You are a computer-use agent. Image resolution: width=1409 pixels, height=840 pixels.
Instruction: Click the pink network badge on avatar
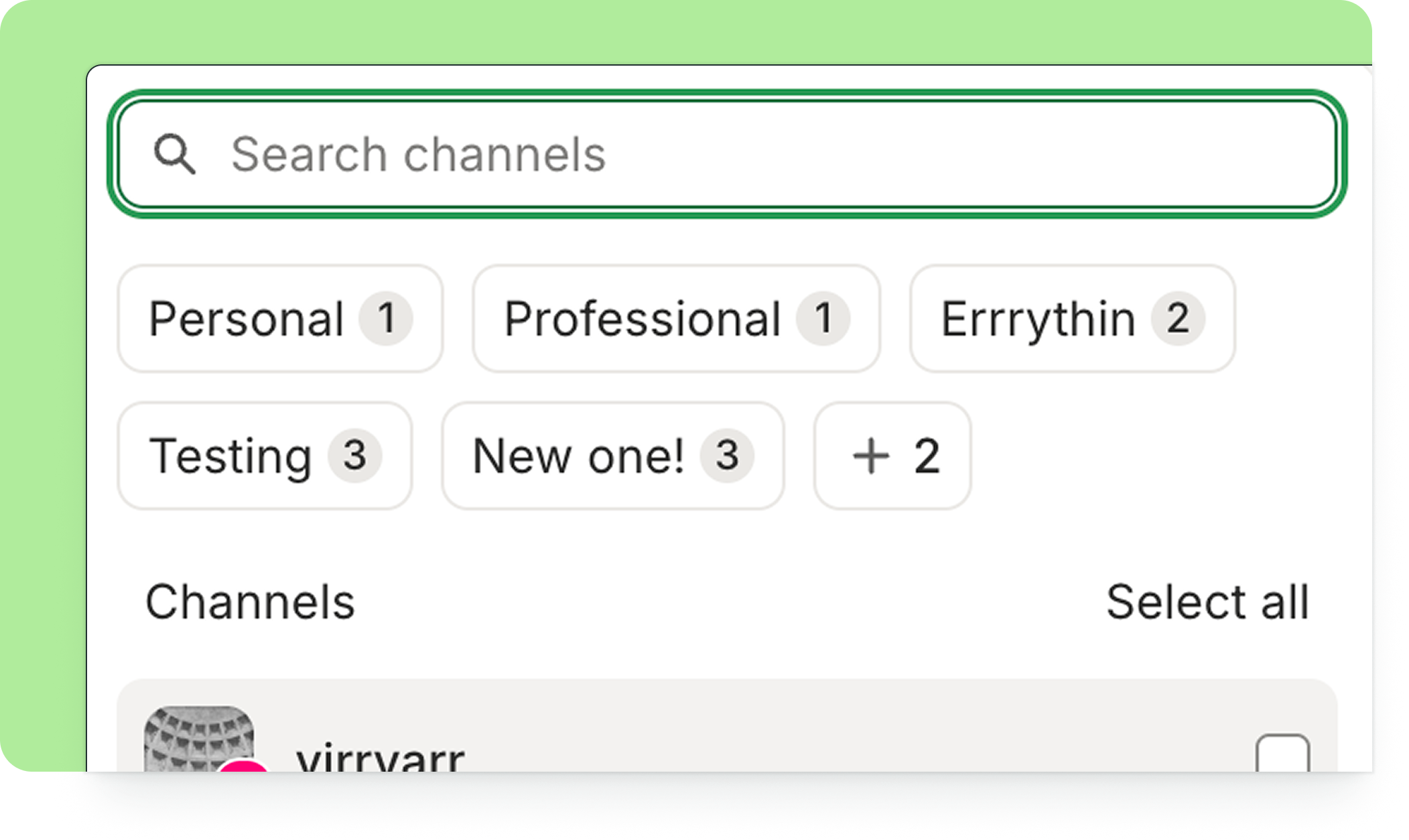tap(243, 766)
